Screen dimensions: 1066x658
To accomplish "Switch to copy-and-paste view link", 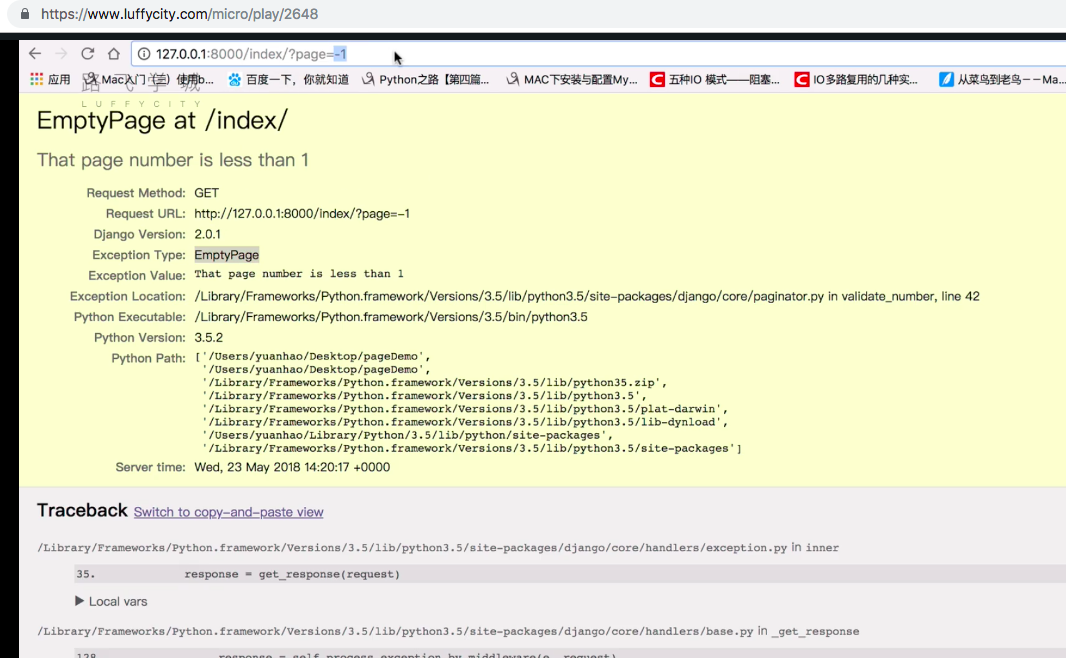I will tap(228, 512).
